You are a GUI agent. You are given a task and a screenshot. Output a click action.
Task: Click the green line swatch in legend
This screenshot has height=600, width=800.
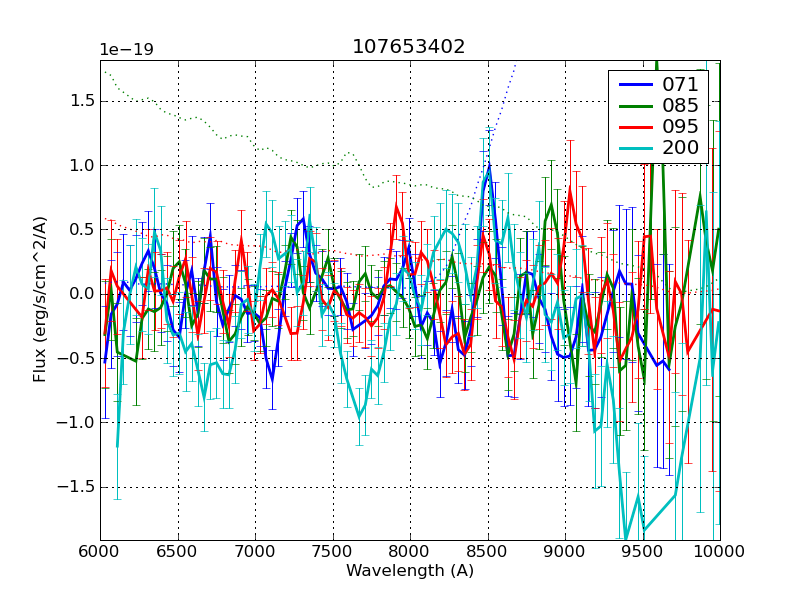point(634,106)
